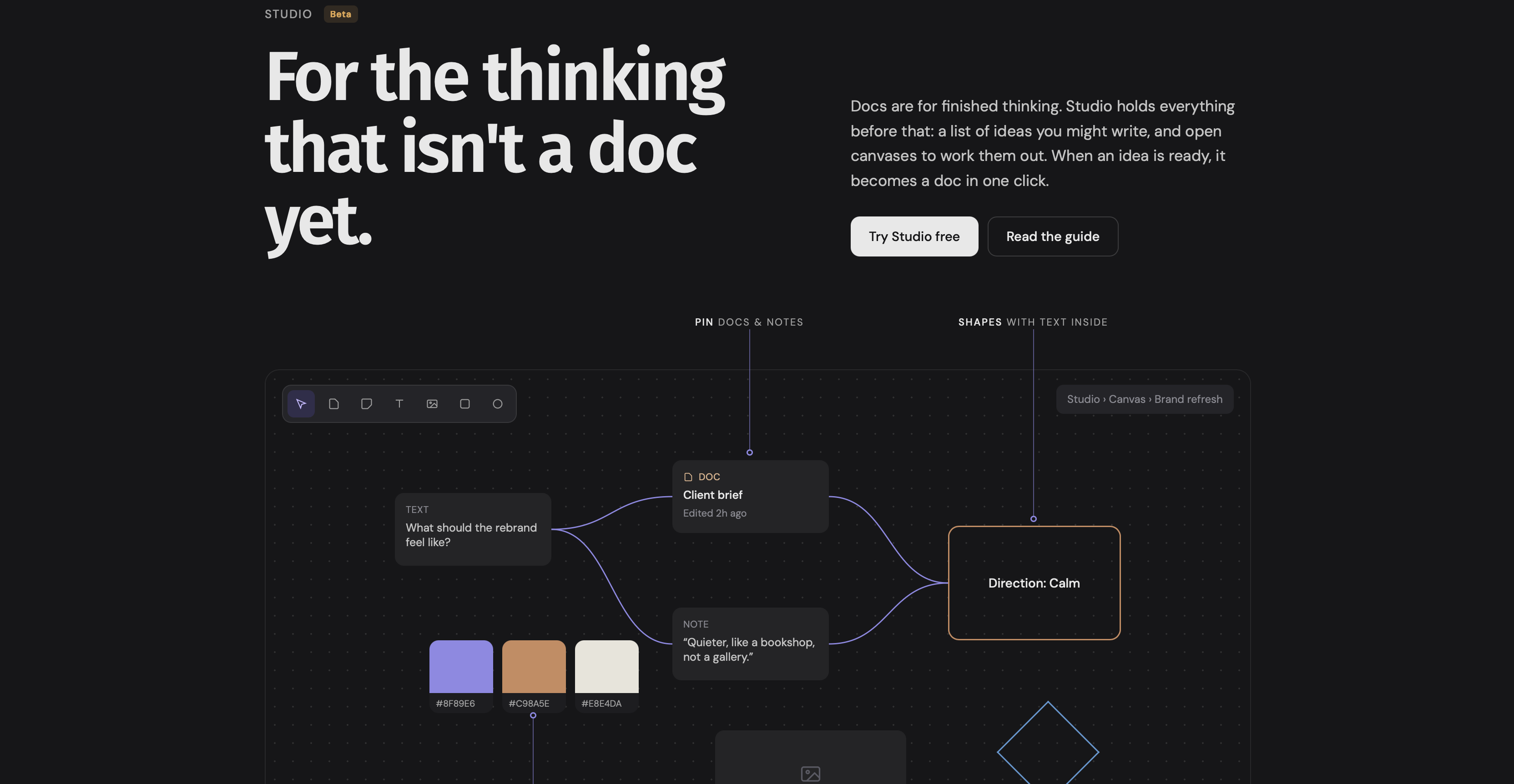Select the doc page tool
Screen dimensions: 1514x784
click(x=334, y=404)
